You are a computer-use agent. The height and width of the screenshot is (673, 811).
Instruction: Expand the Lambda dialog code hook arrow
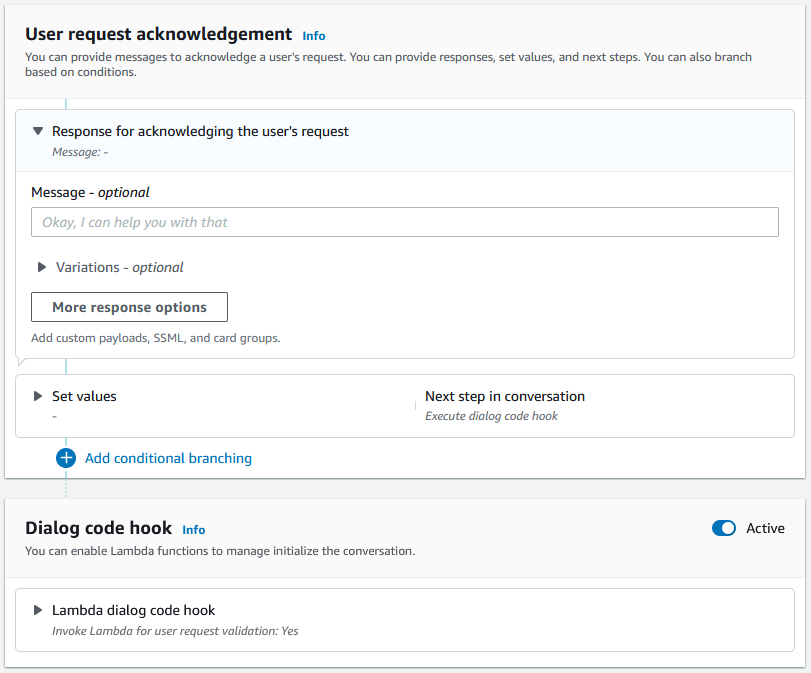pyautogui.click(x=38, y=610)
